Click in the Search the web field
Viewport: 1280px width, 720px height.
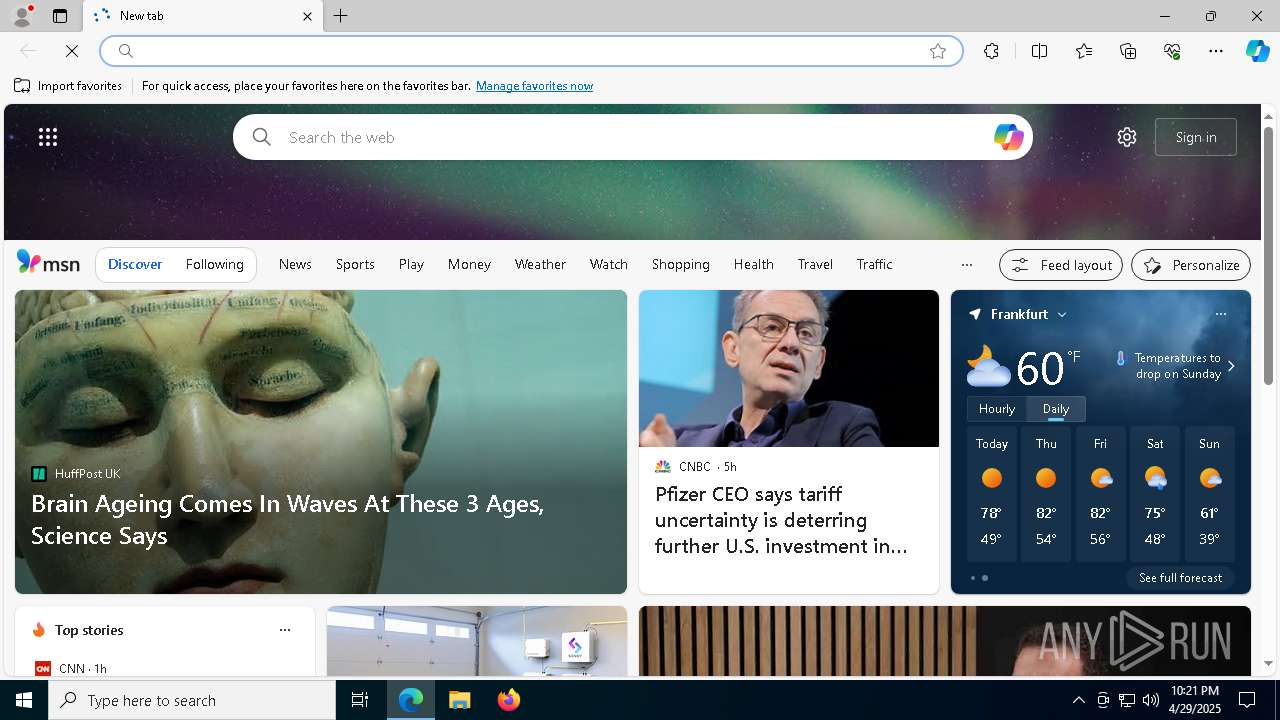click(x=632, y=137)
